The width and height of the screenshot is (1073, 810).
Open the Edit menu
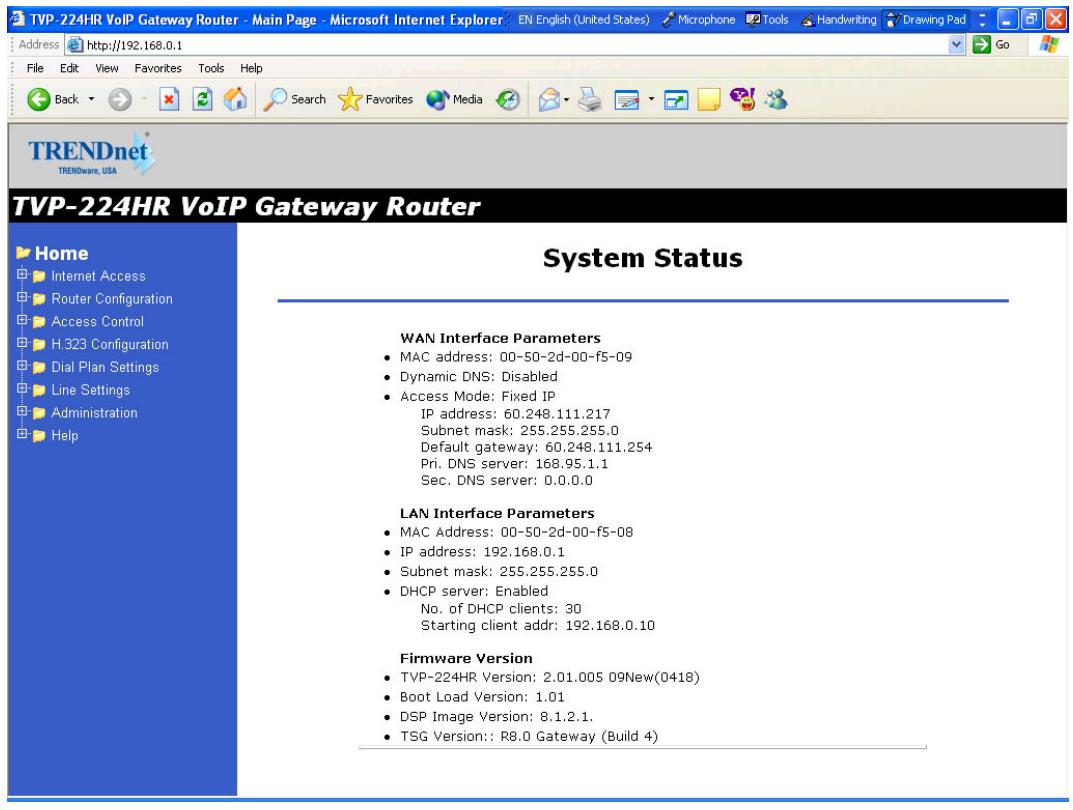[x=69, y=68]
